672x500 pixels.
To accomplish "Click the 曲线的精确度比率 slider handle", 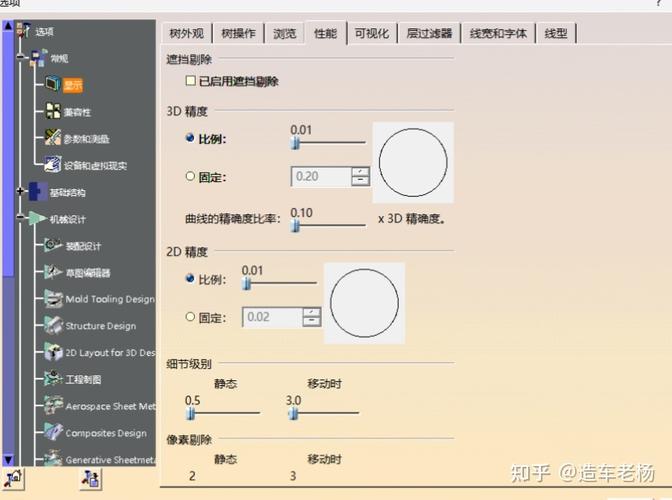I will point(295,225).
